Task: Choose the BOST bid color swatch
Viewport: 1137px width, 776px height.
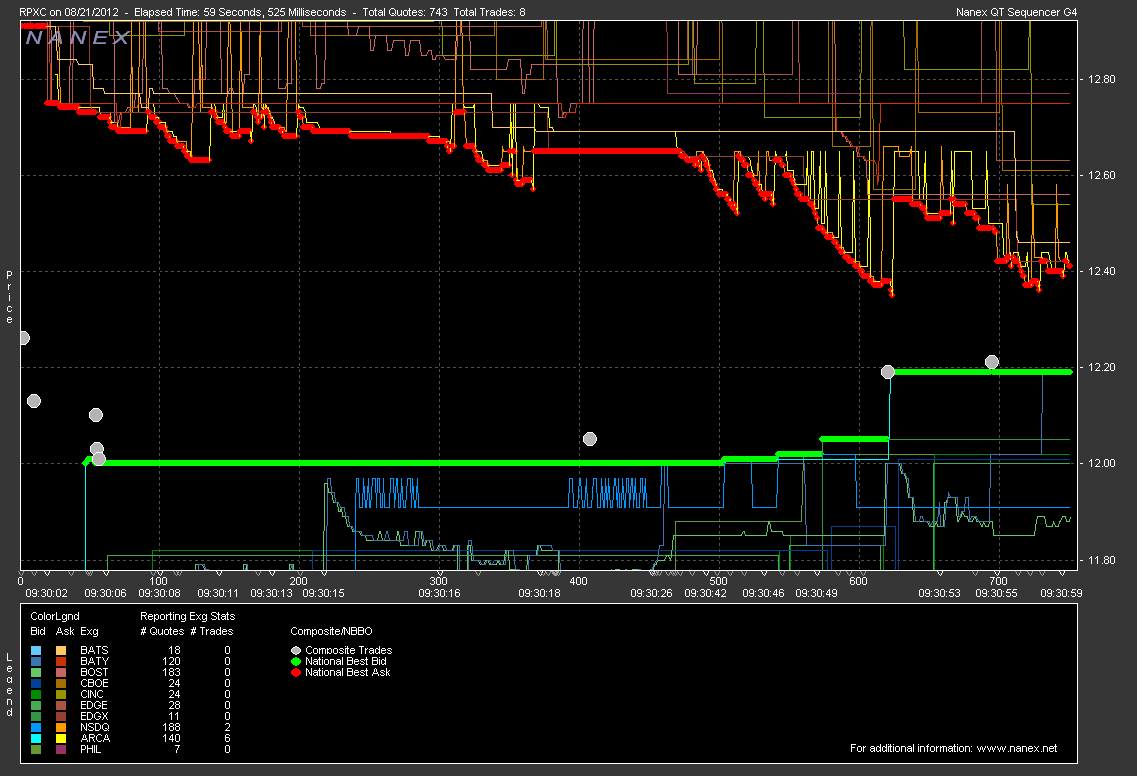Action: 37,672
